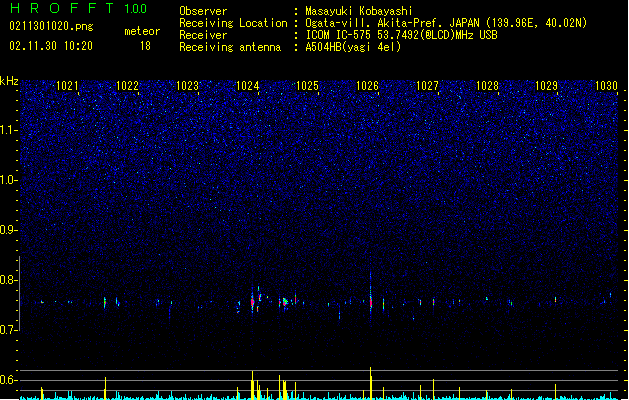Click the date and time 02.11.30 10:20
Screen dimensions: 629x400
click(x=51, y=46)
